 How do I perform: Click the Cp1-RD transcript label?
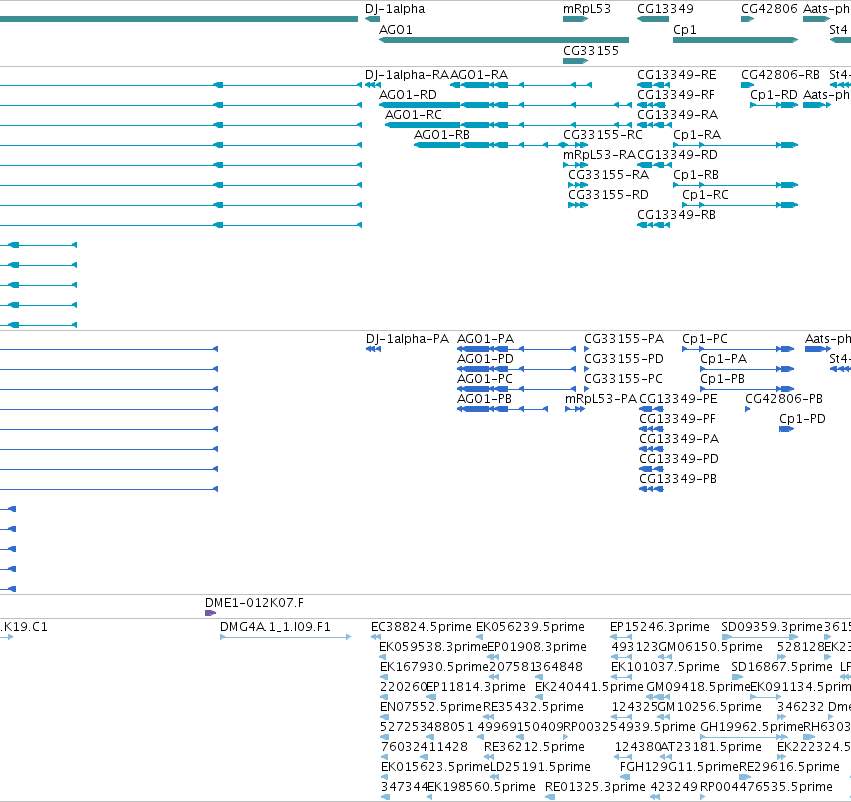tap(773, 94)
